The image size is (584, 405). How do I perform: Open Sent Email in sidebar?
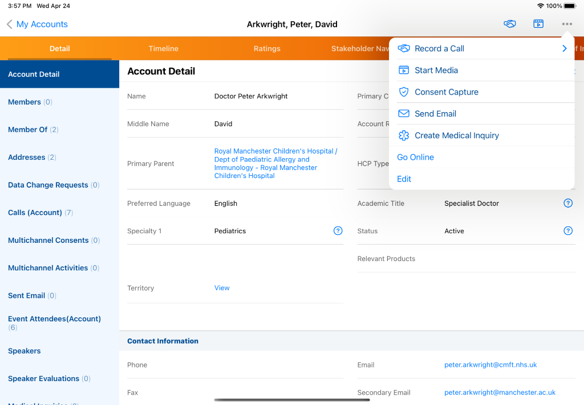click(x=60, y=295)
